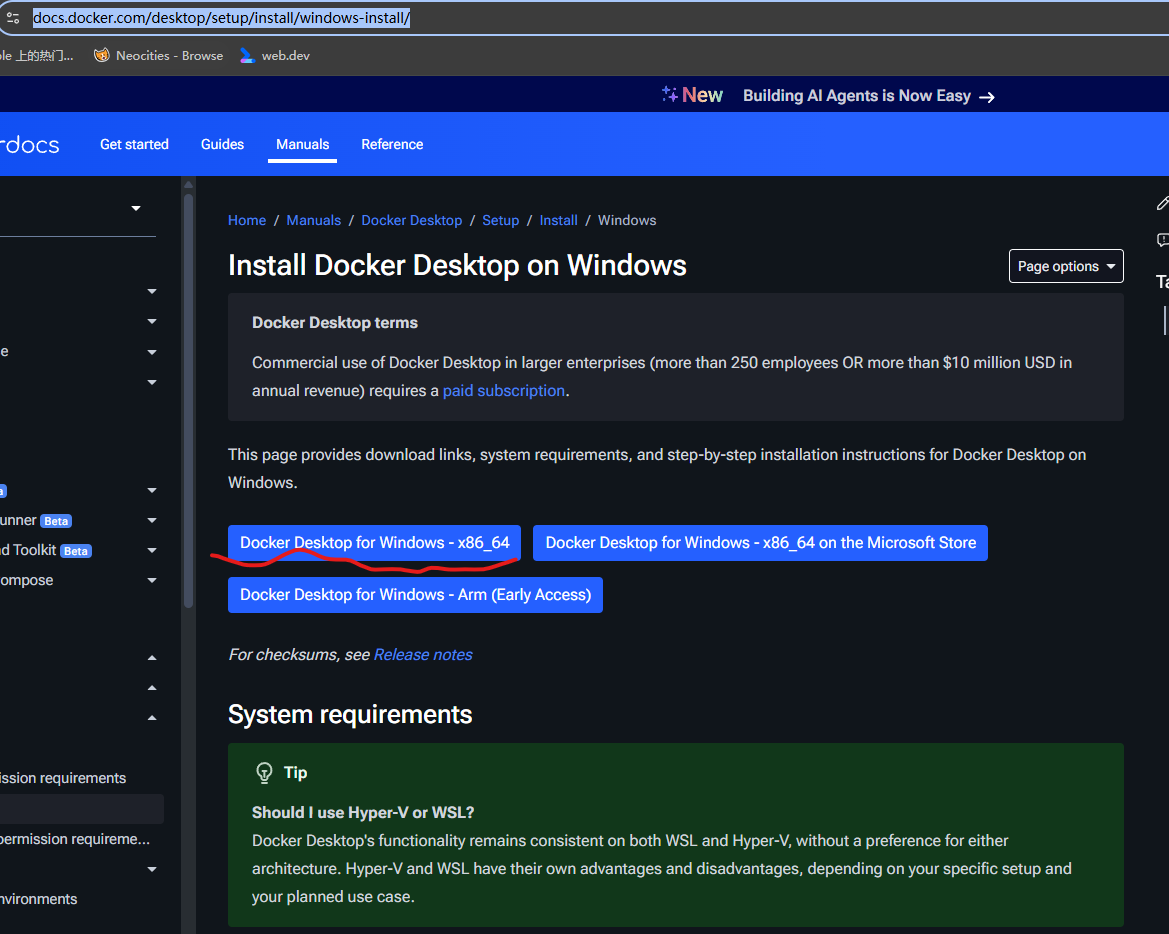Click the site information icon in address bar

13,18
